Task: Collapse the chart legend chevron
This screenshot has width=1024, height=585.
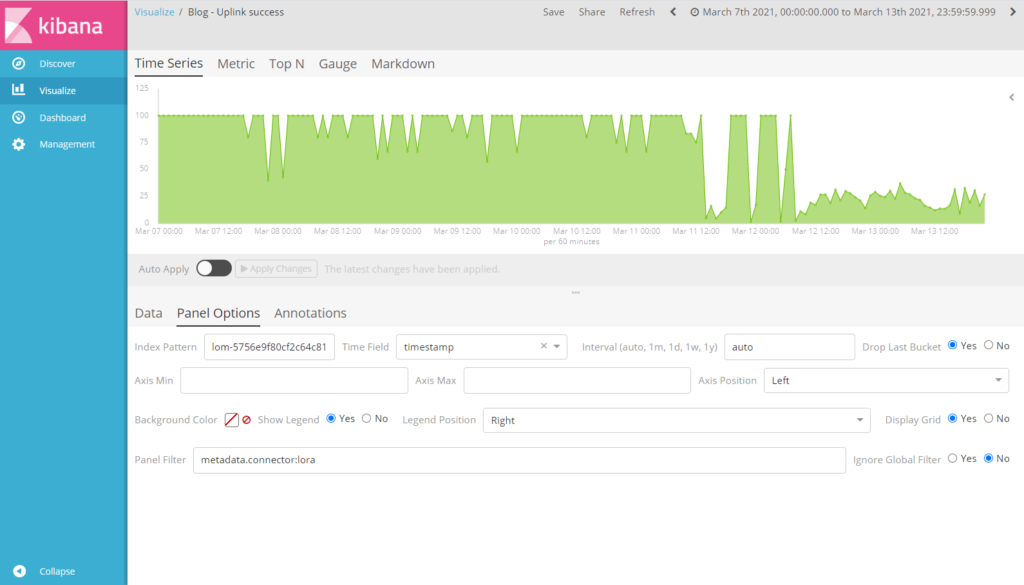Action: click(x=1012, y=97)
